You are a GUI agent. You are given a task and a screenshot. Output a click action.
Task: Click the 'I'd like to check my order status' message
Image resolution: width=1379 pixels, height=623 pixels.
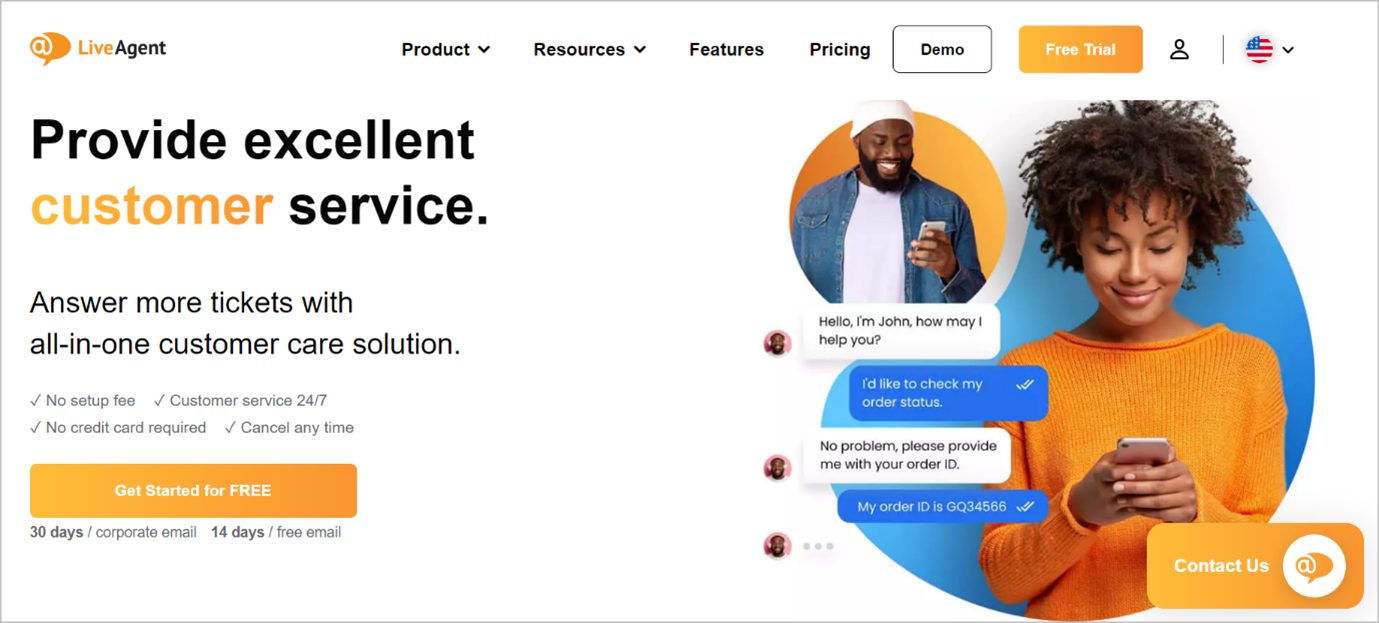click(x=948, y=393)
